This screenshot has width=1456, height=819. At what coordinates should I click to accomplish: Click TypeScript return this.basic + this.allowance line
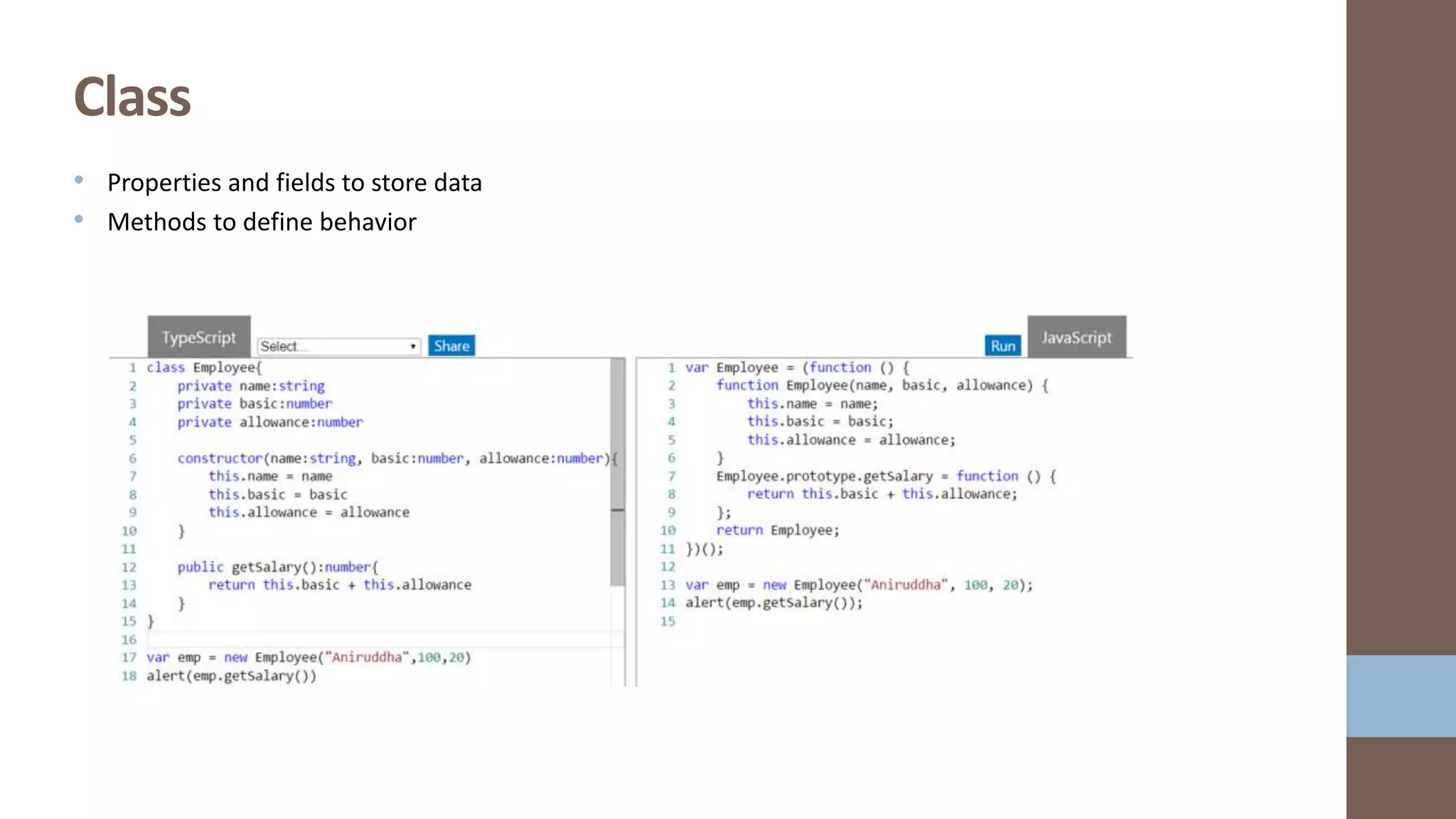coord(340,585)
